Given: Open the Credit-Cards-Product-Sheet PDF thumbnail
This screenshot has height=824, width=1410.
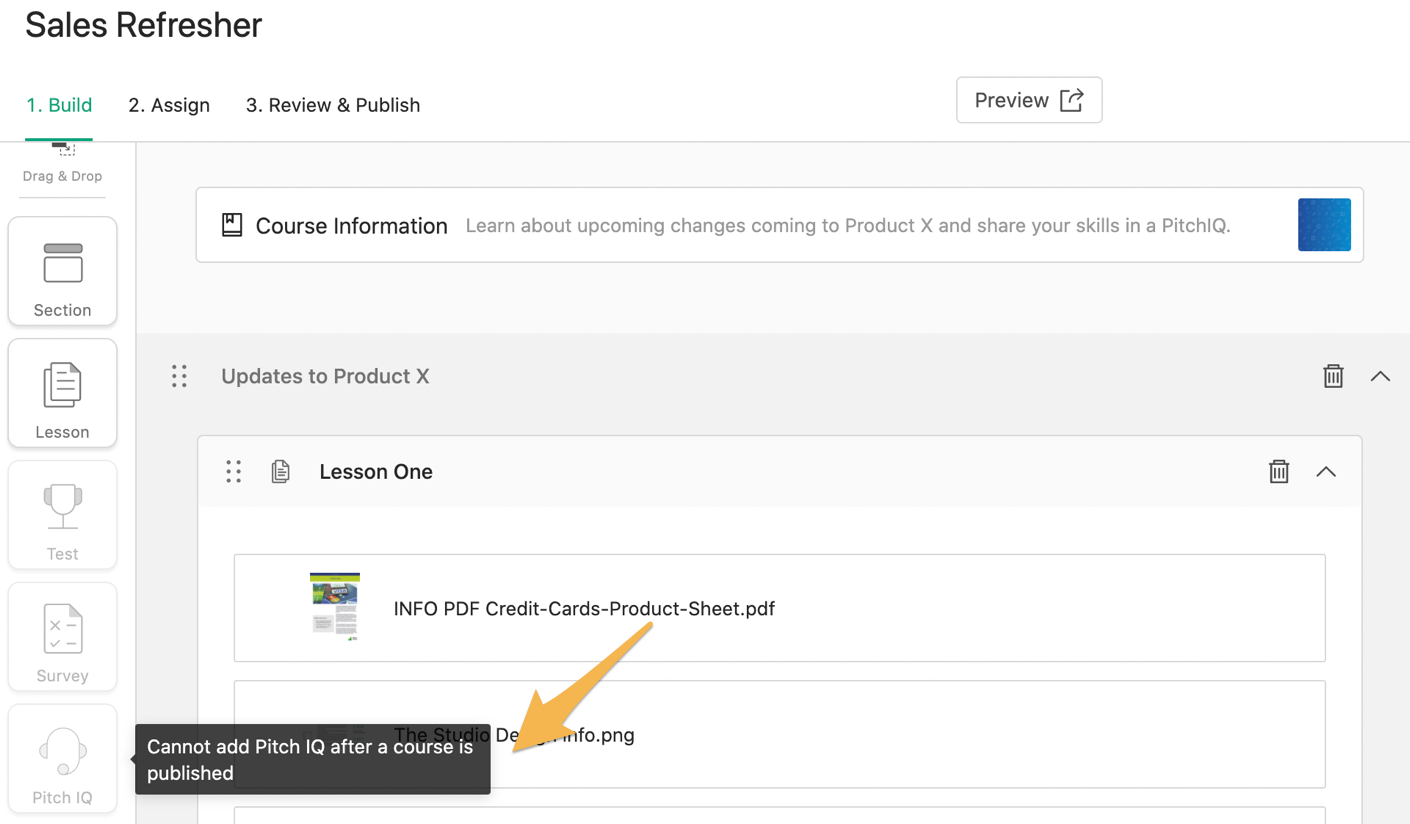Looking at the screenshot, I should tap(334, 607).
